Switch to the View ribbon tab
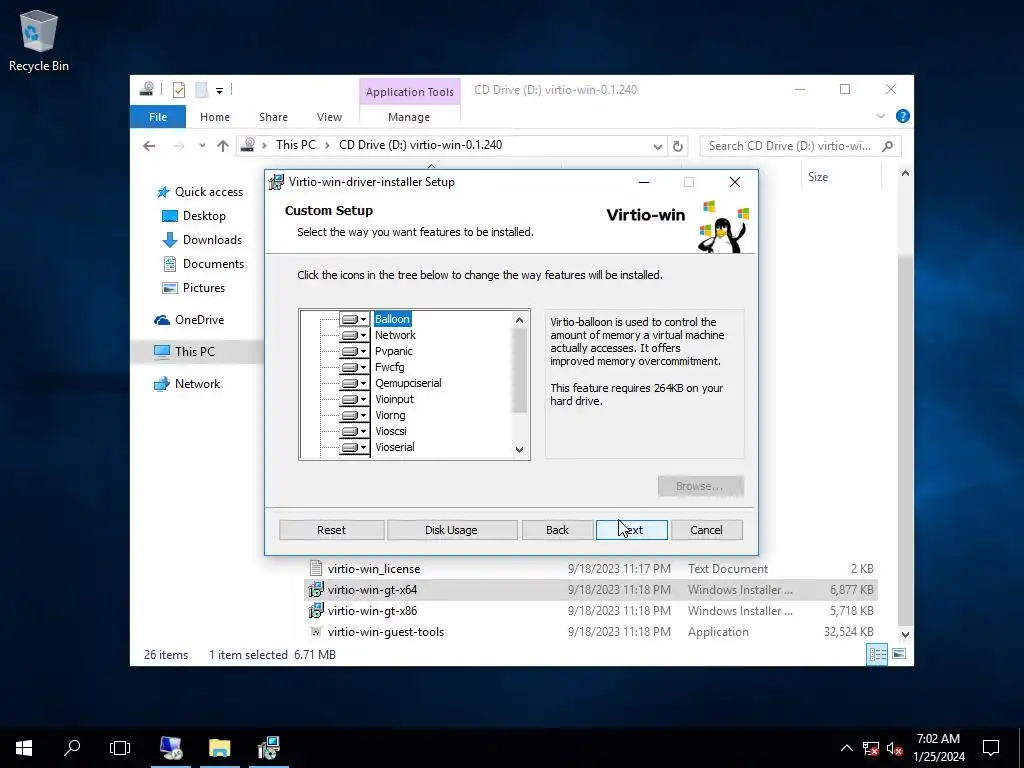The image size is (1024, 768). (x=329, y=117)
